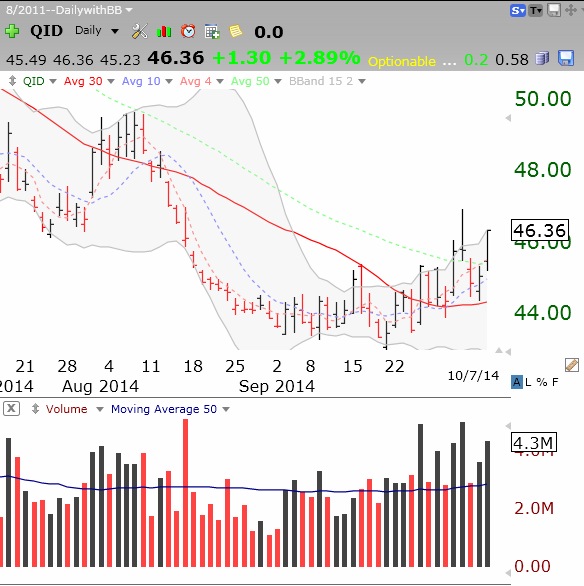Click the Optionable label
The height and width of the screenshot is (586, 584).
[x=402, y=61]
